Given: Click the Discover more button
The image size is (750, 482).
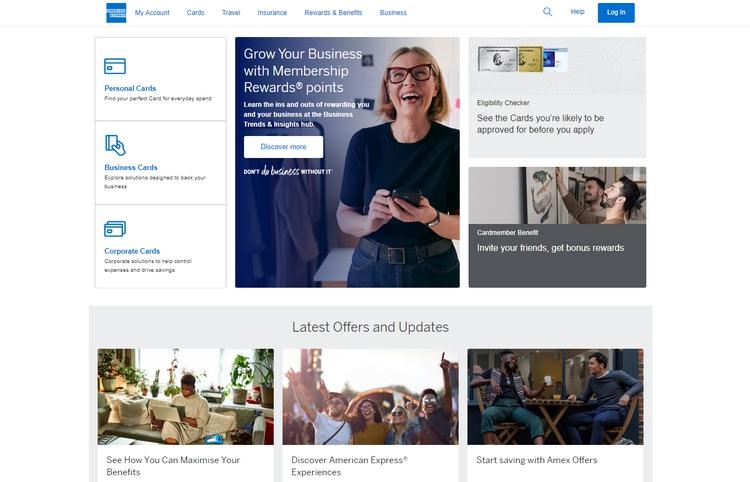Looking at the screenshot, I should point(283,147).
